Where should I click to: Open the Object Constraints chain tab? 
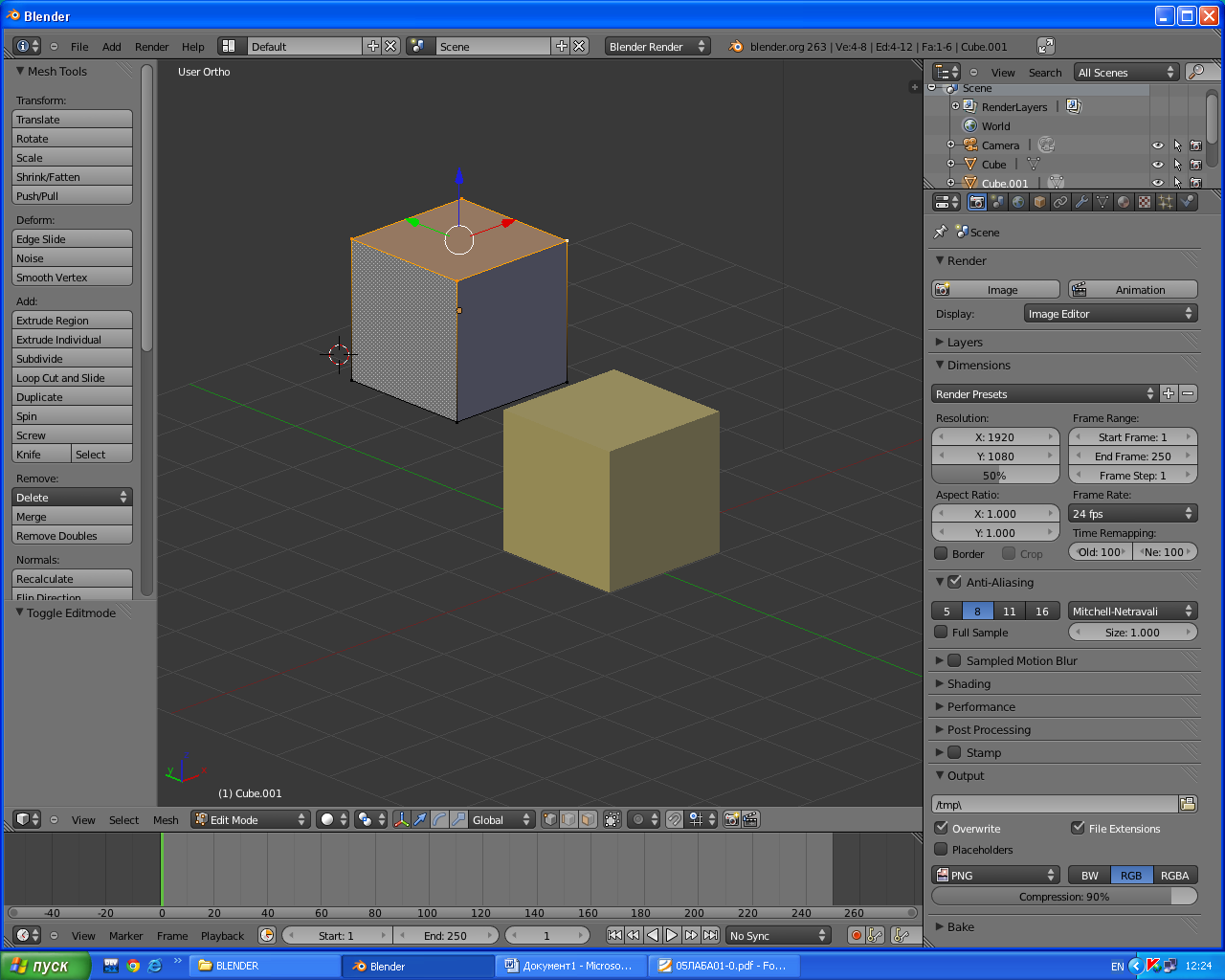(x=1060, y=202)
